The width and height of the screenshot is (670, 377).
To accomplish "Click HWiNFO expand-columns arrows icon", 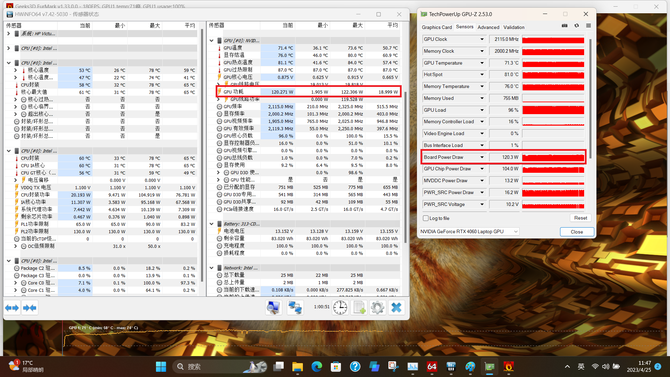I will point(12,308).
